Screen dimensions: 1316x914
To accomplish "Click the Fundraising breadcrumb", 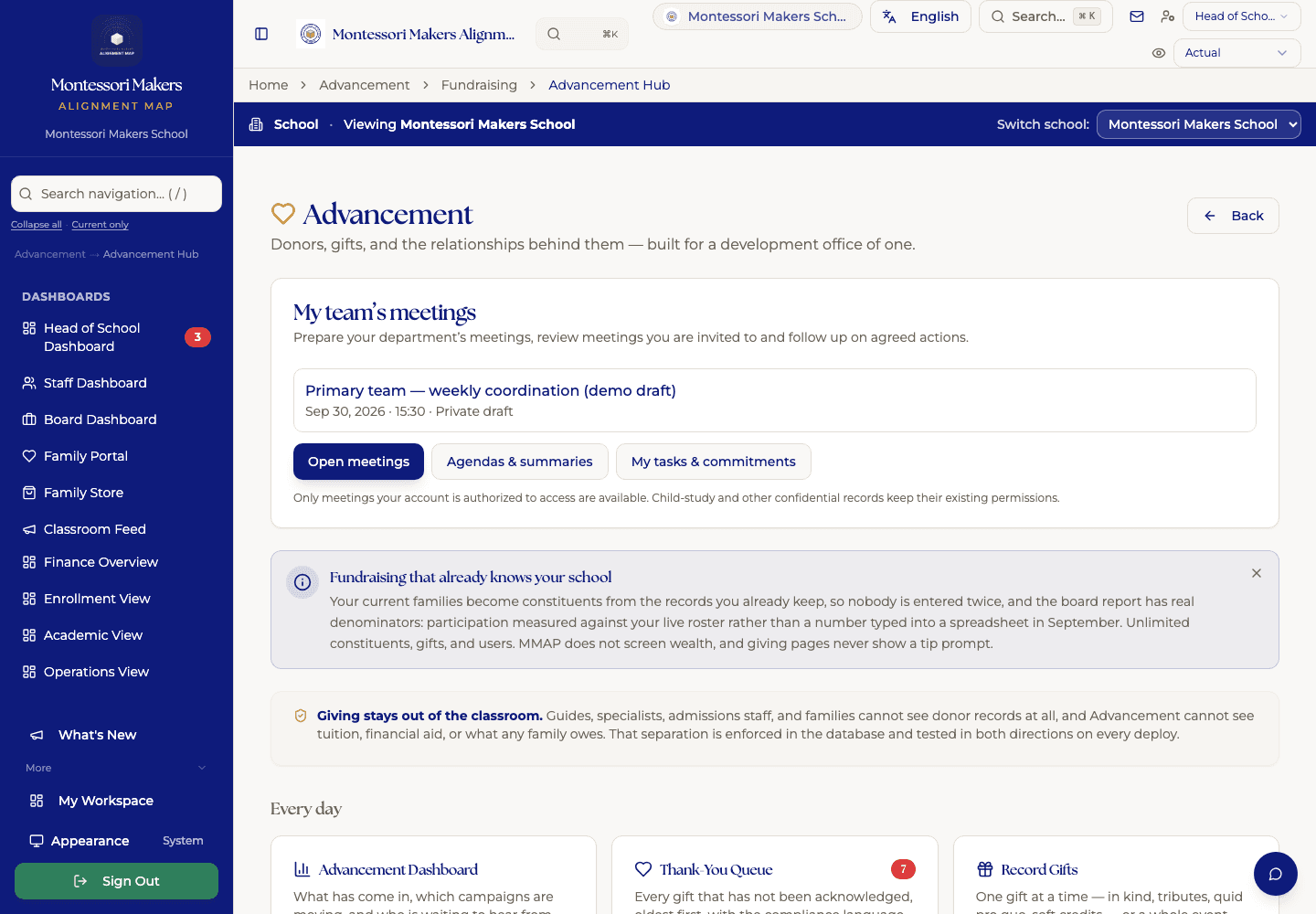I will (x=479, y=85).
